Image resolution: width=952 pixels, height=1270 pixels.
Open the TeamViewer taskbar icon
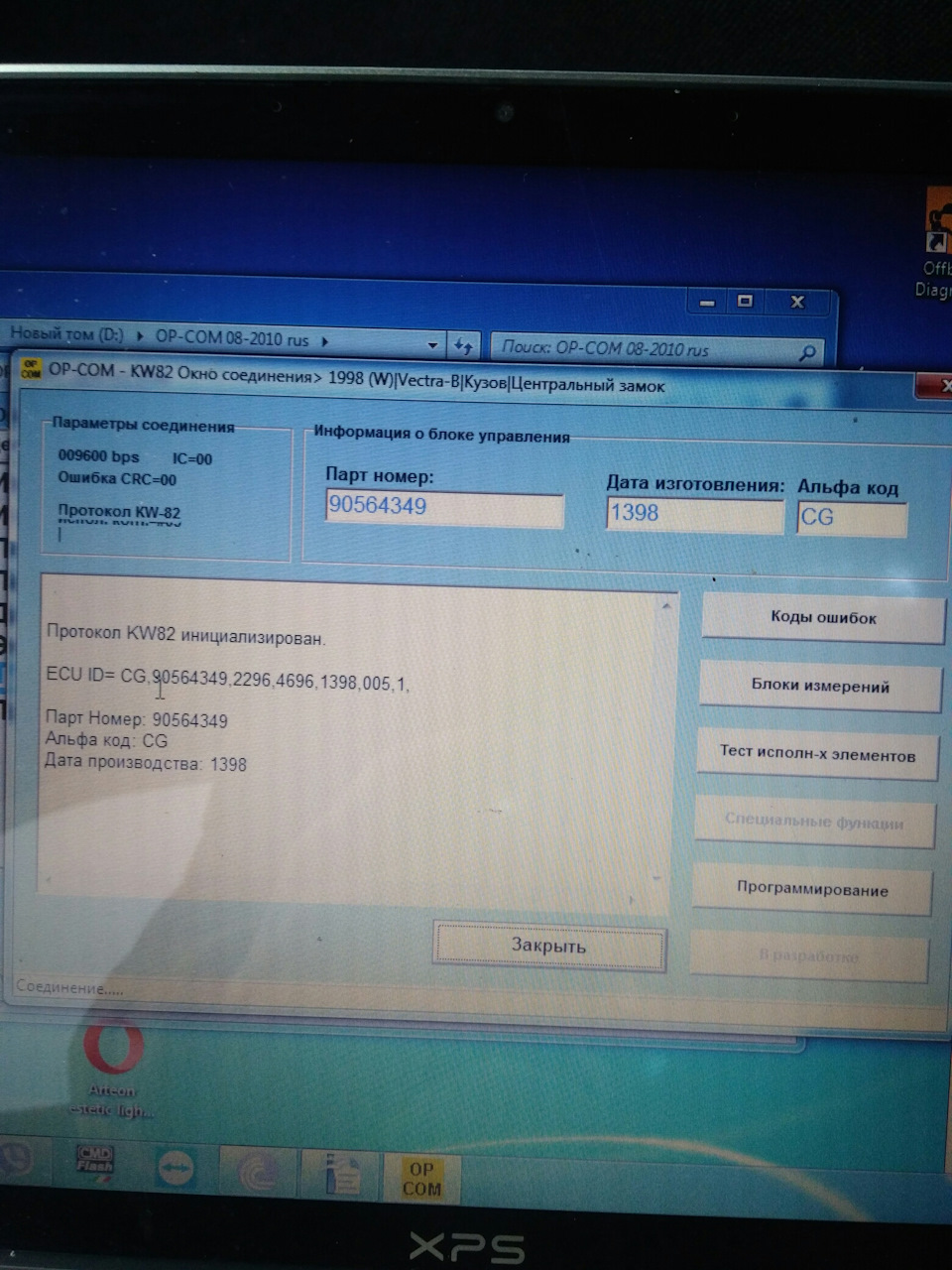tap(177, 1169)
